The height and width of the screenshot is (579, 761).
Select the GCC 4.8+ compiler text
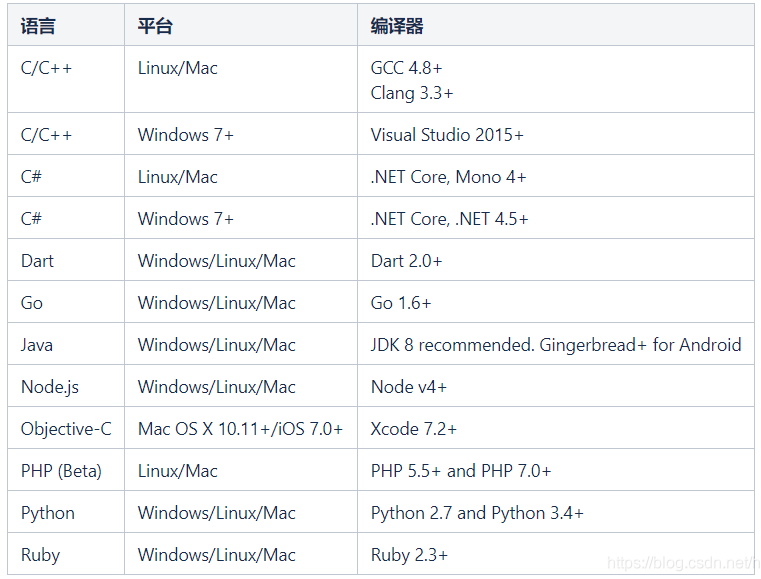(x=406, y=68)
